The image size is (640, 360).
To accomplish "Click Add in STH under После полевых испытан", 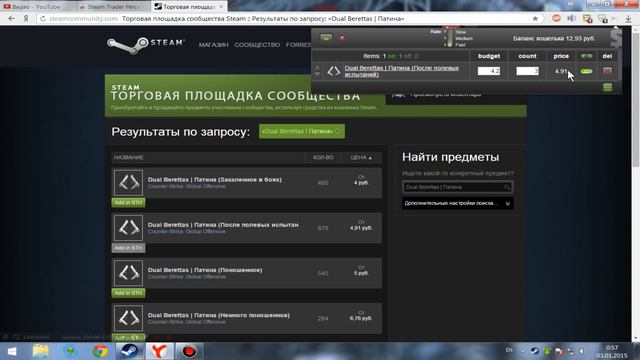I will 129,248.
